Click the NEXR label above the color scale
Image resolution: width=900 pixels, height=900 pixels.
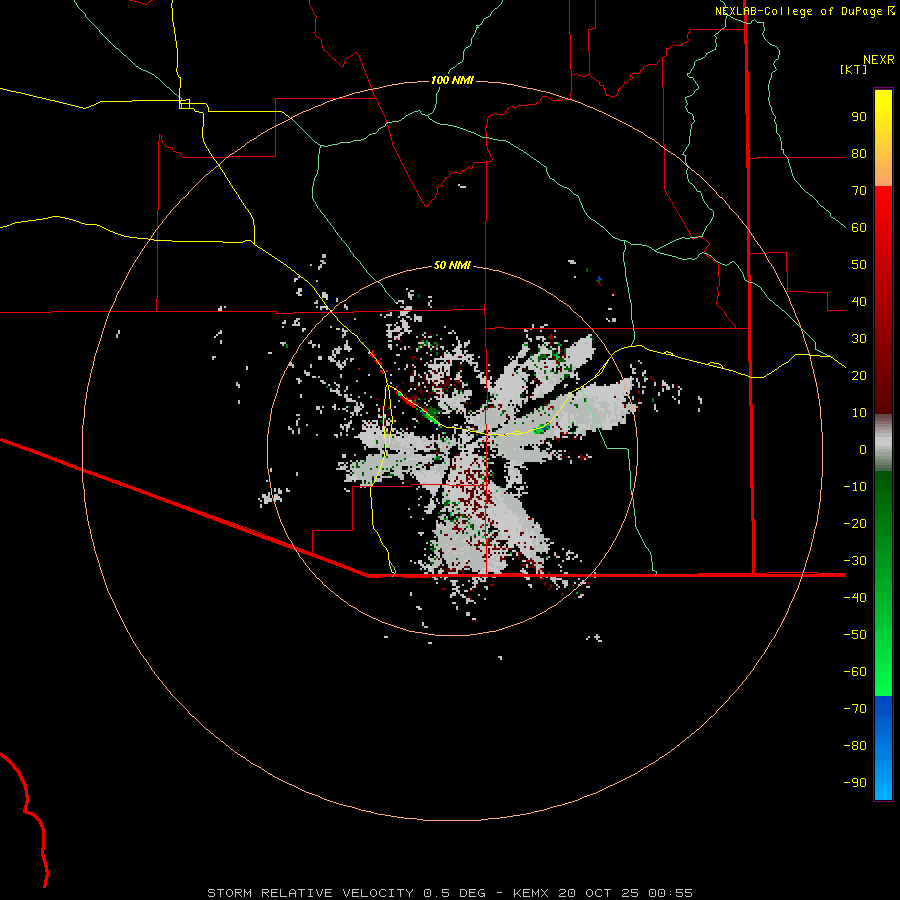click(878, 60)
